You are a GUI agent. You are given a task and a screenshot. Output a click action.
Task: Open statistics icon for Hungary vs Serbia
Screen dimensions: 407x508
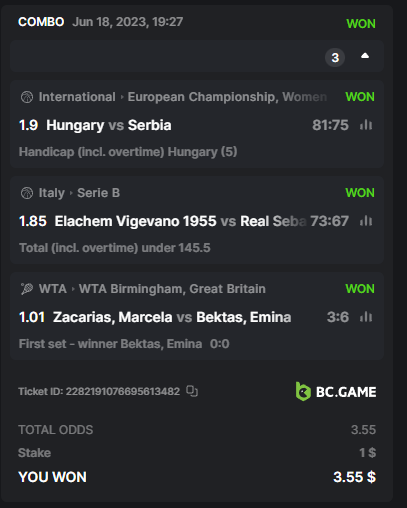pyautogui.click(x=366, y=125)
